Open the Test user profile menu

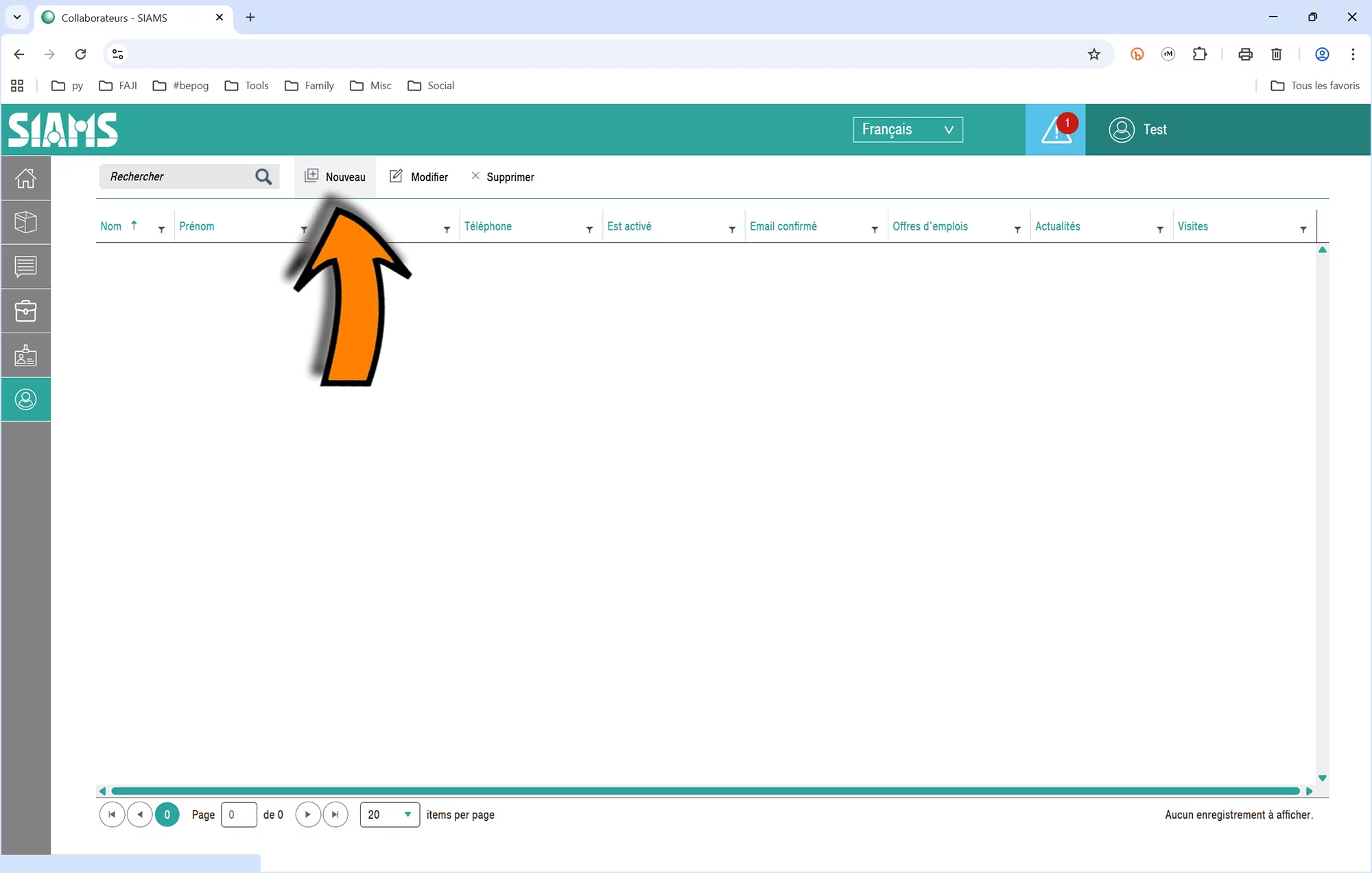[x=1139, y=130]
